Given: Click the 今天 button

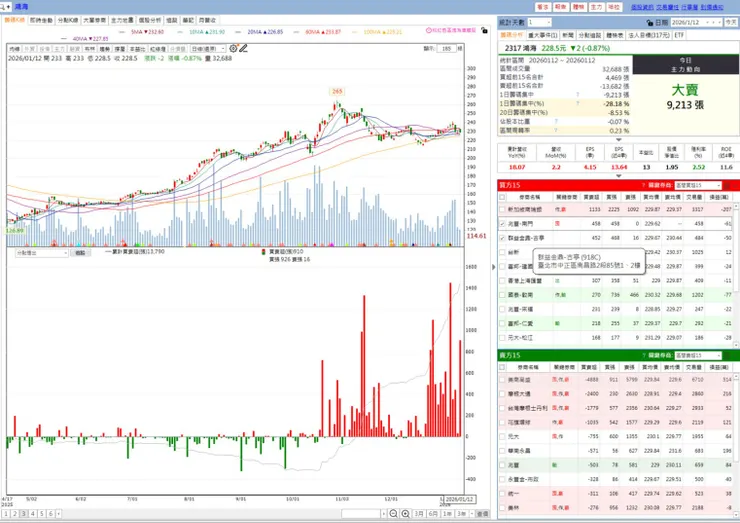Looking at the screenshot, I should 731,22.
